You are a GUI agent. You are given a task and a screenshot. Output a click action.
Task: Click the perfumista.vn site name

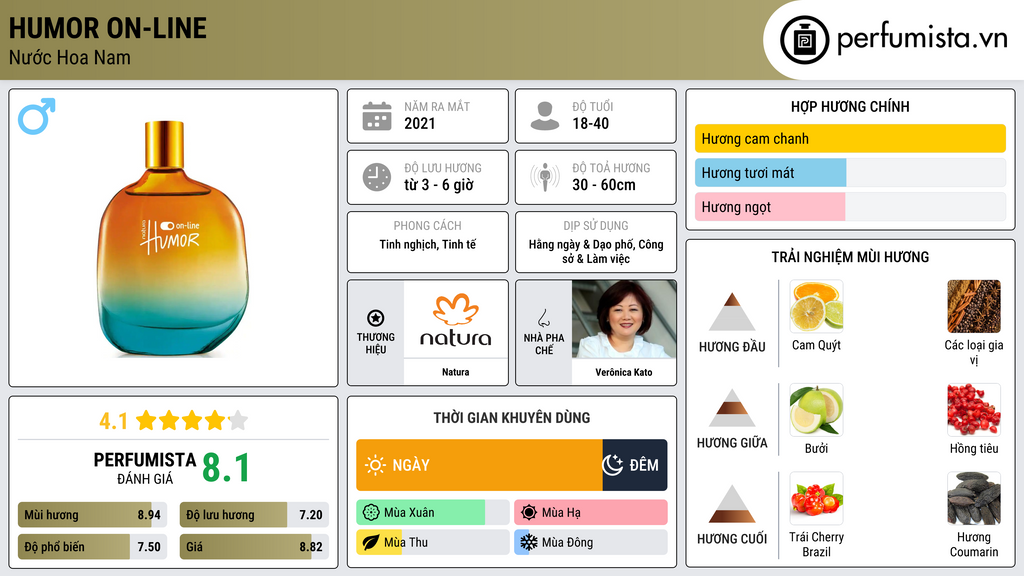pos(922,38)
